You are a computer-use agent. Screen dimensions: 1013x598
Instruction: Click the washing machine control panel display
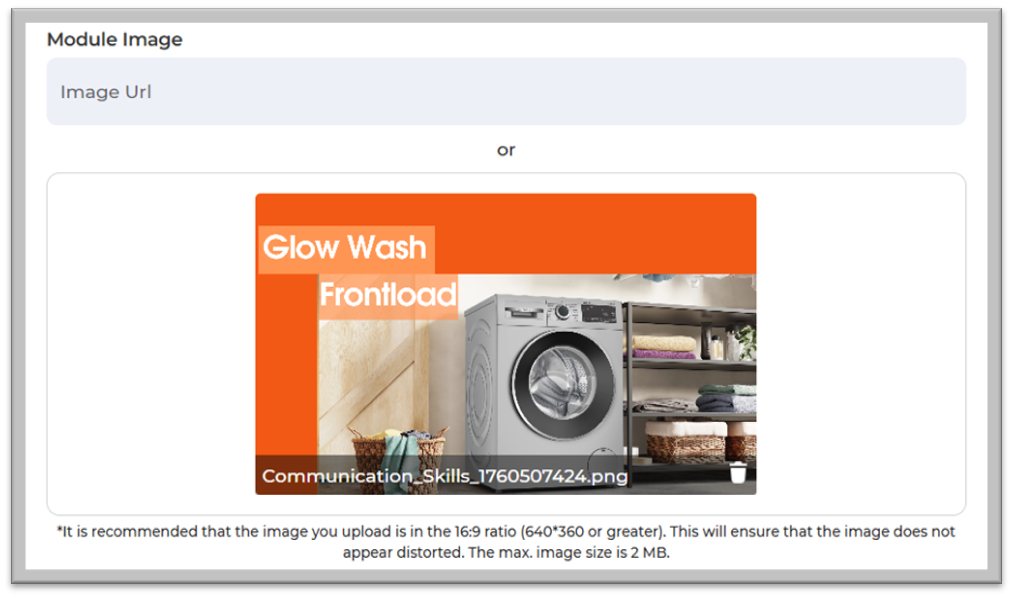pos(599,314)
